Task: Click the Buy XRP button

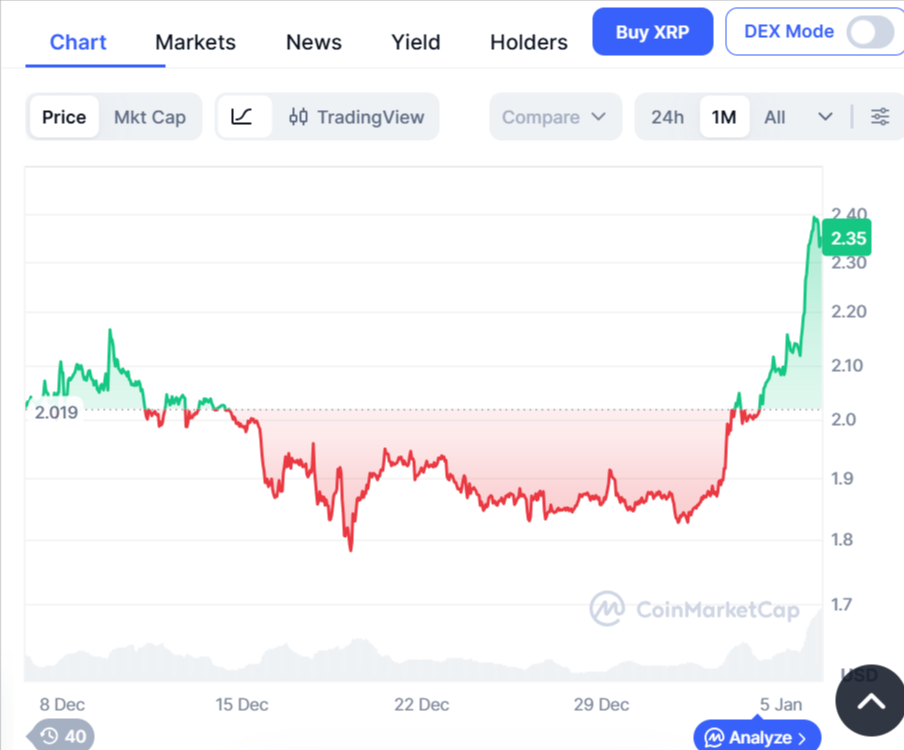Action: point(652,31)
